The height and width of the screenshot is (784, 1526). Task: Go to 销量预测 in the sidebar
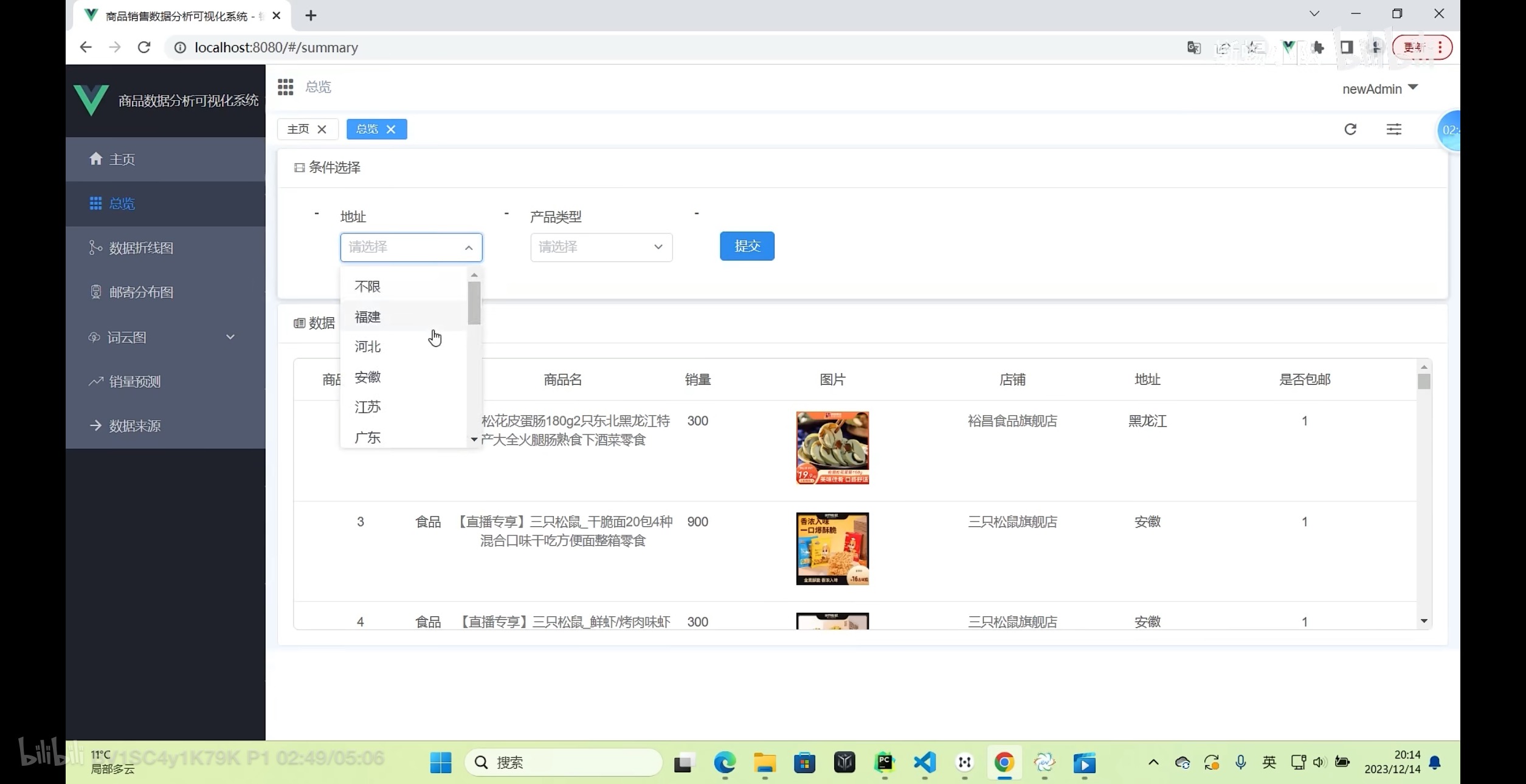(x=135, y=382)
